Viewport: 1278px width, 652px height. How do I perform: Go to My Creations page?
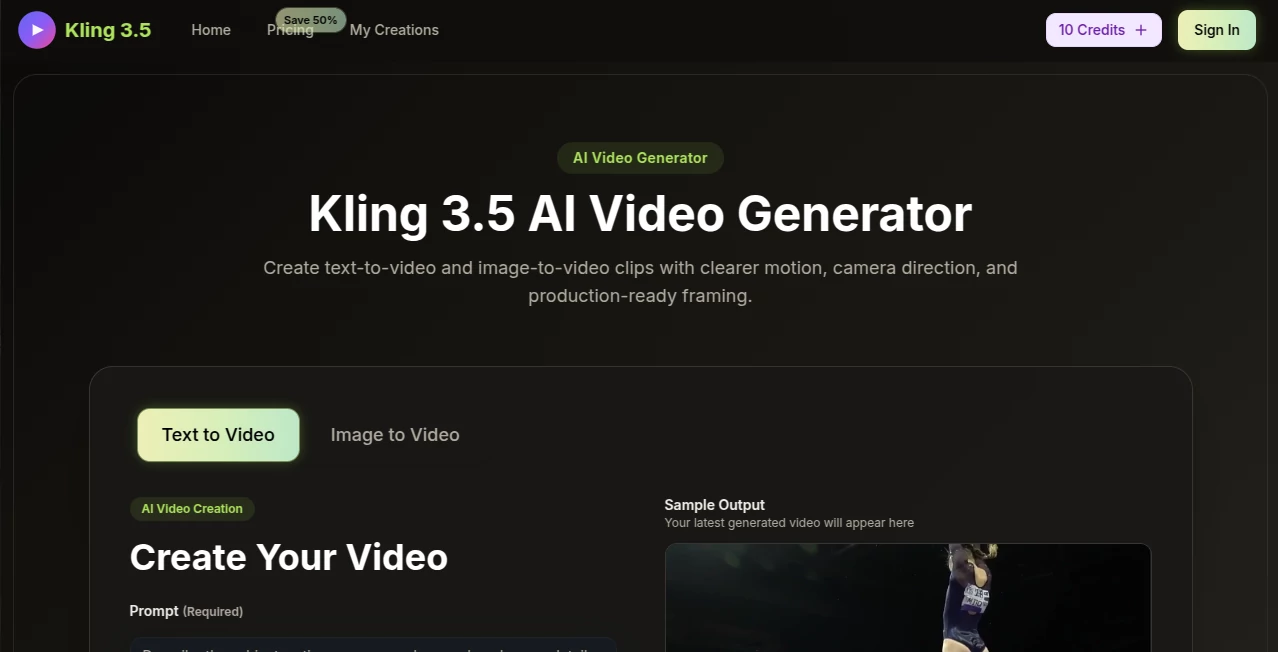click(394, 30)
